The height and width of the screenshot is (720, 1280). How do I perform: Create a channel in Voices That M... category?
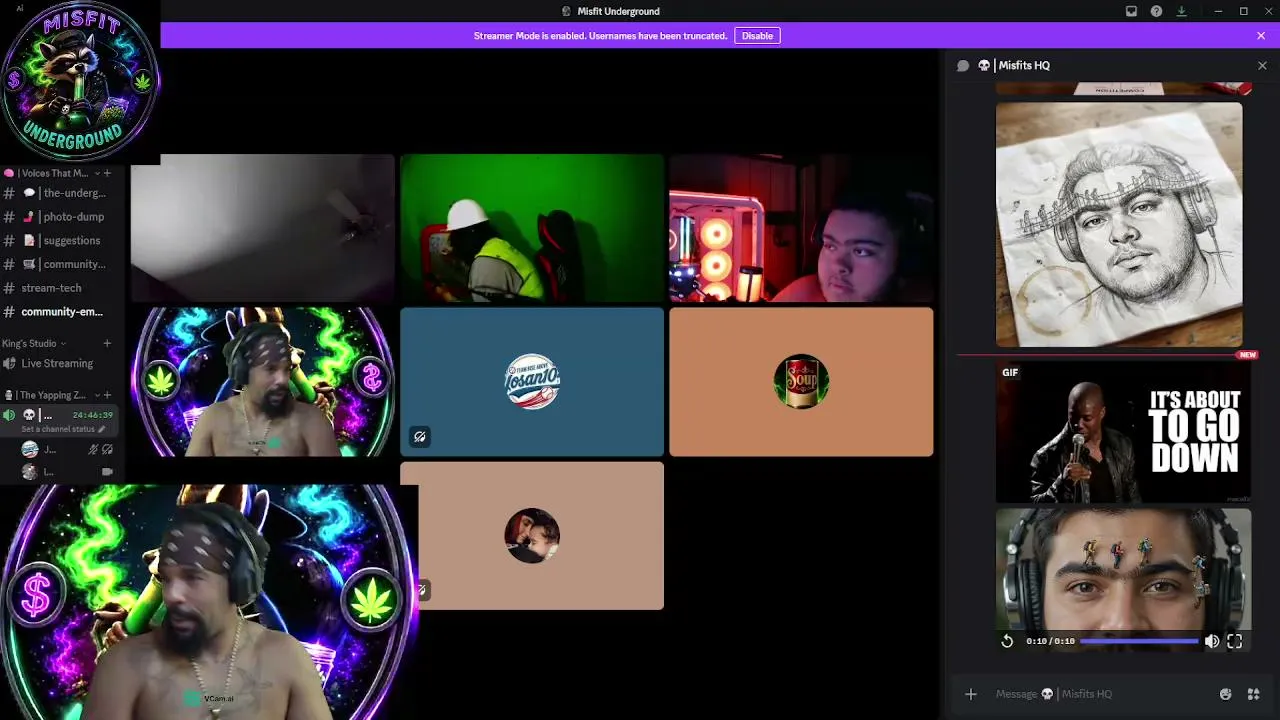[x=107, y=173]
